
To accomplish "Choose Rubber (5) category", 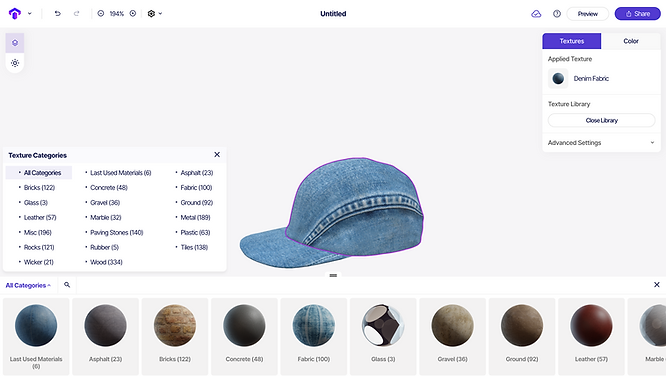I will [104, 247].
